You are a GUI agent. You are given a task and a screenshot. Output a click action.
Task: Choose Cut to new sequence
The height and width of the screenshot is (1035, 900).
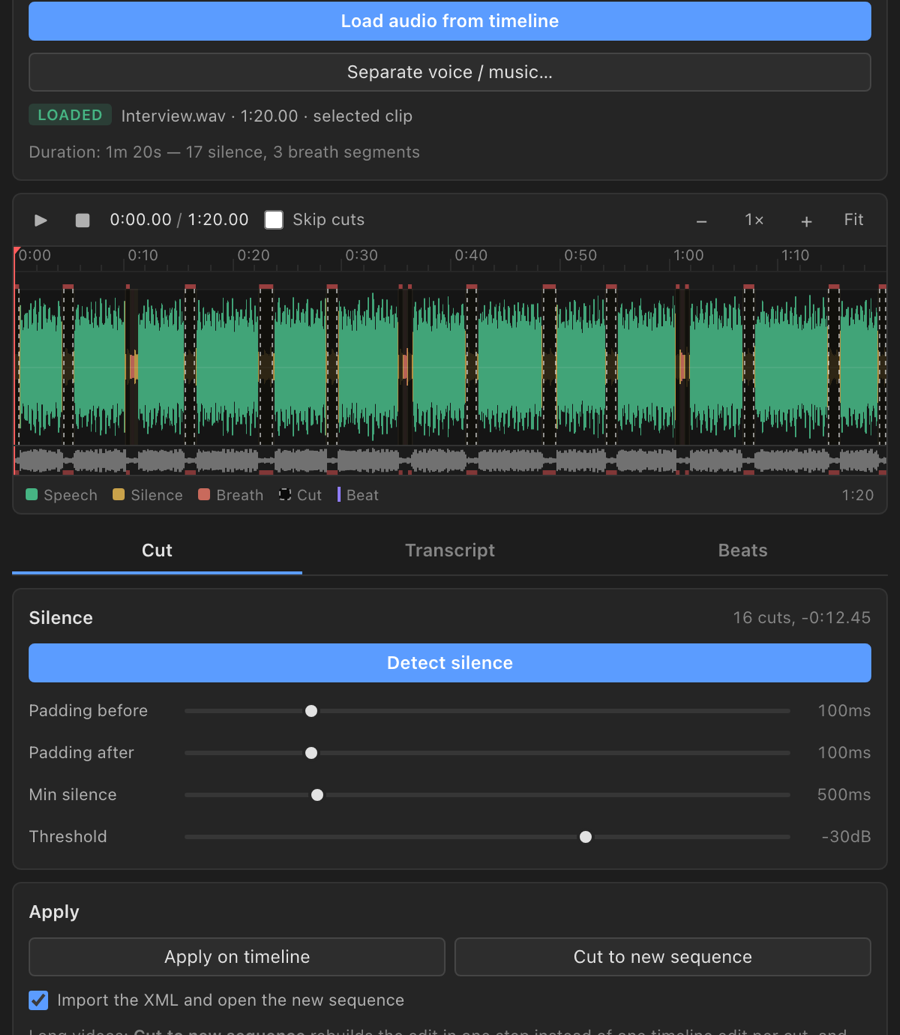(662, 956)
